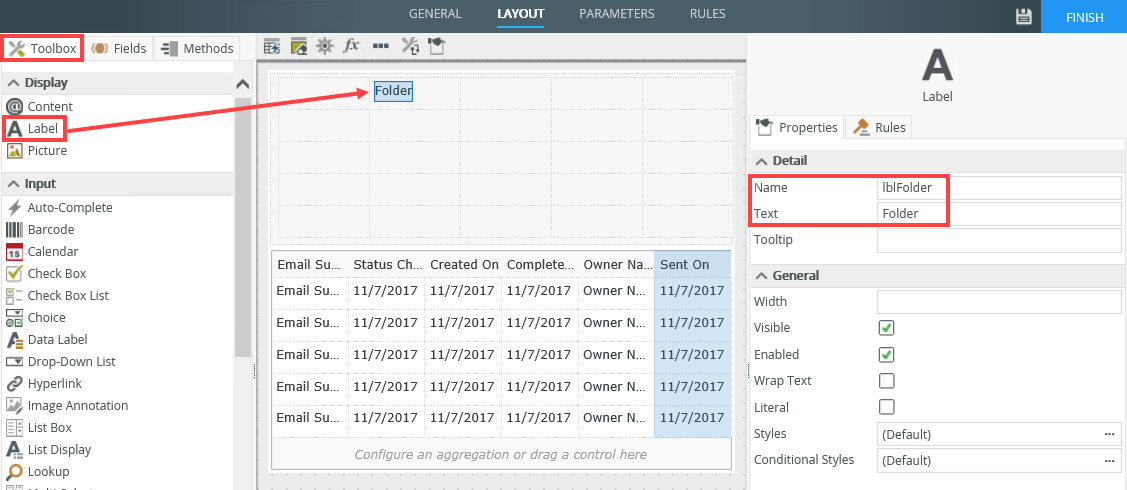Viewport: 1127px width, 490px height.
Task: Click the change control wrench icon
Action: coord(410,47)
